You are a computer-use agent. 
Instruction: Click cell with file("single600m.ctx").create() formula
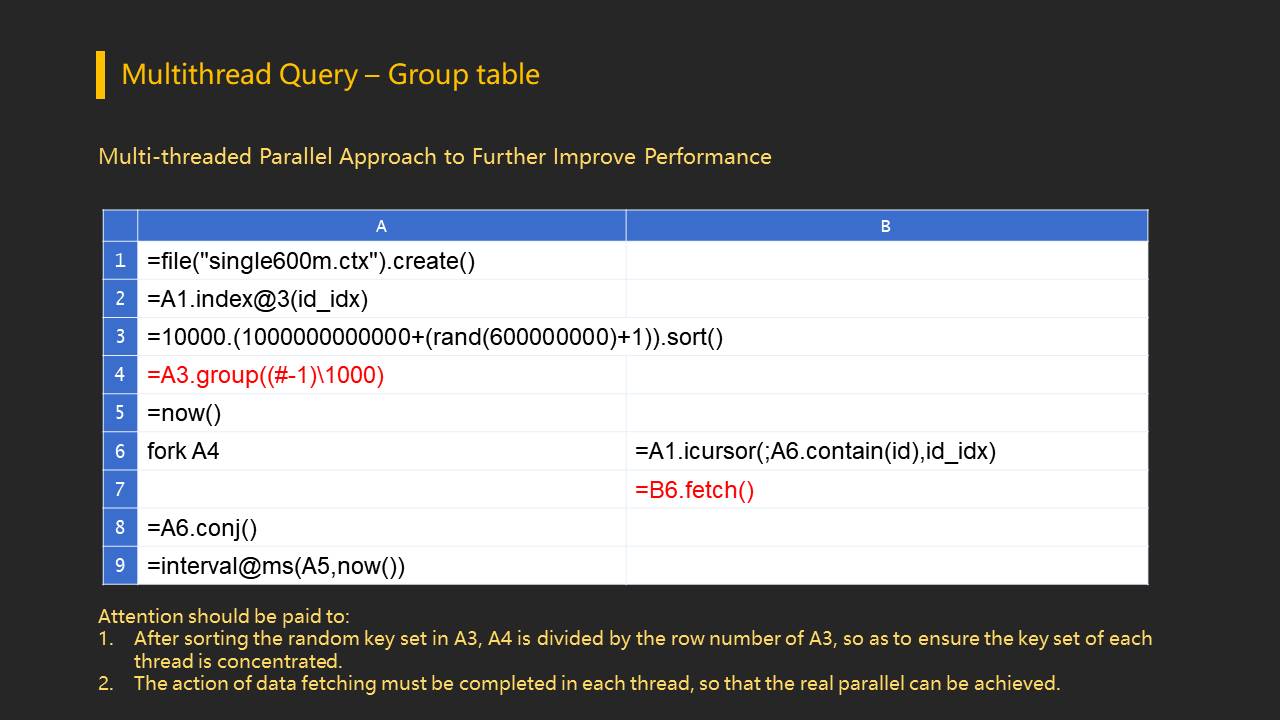[311, 261]
